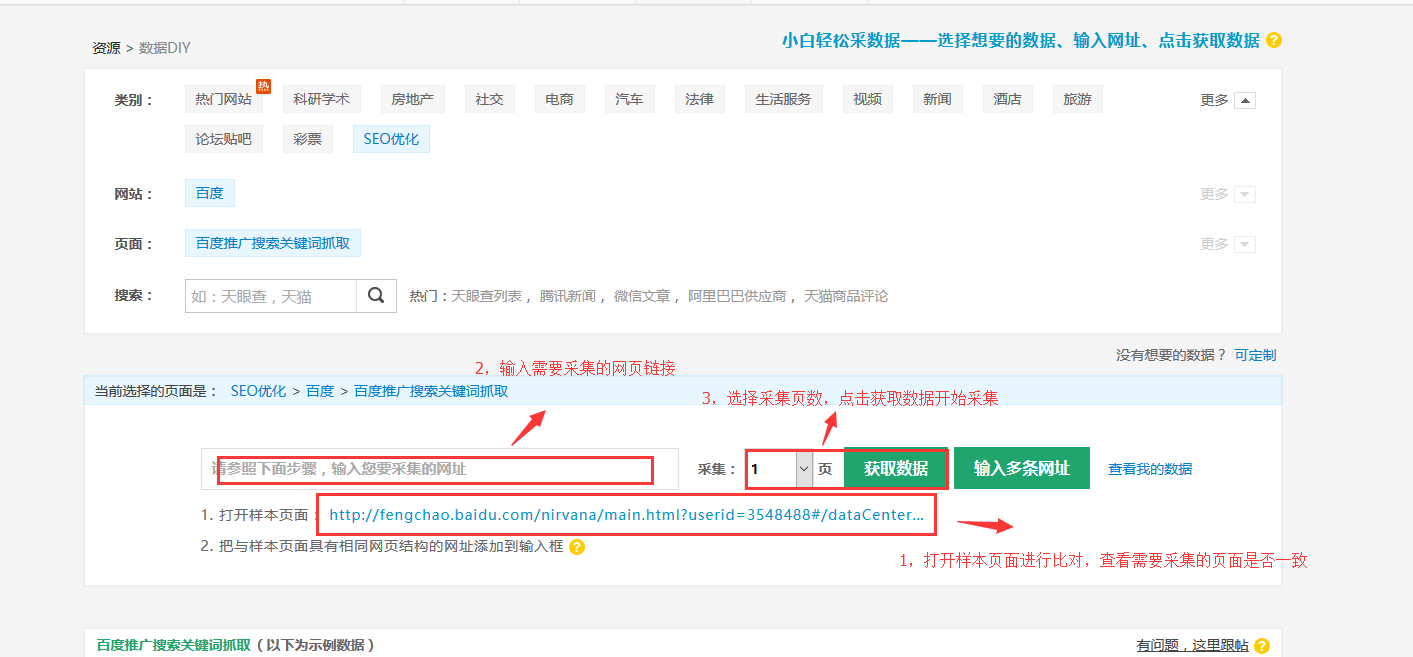
Task: Select the 酒店 category
Action: 1007,99
